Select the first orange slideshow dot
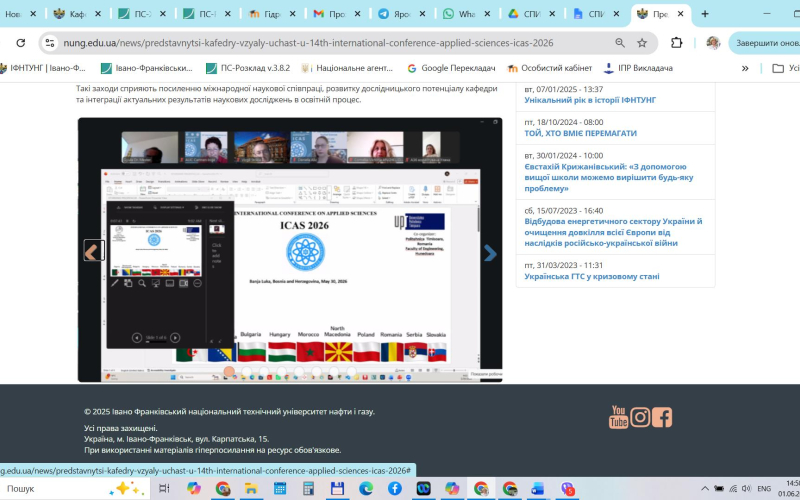The image size is (800, 500). (x=229, y=371)
